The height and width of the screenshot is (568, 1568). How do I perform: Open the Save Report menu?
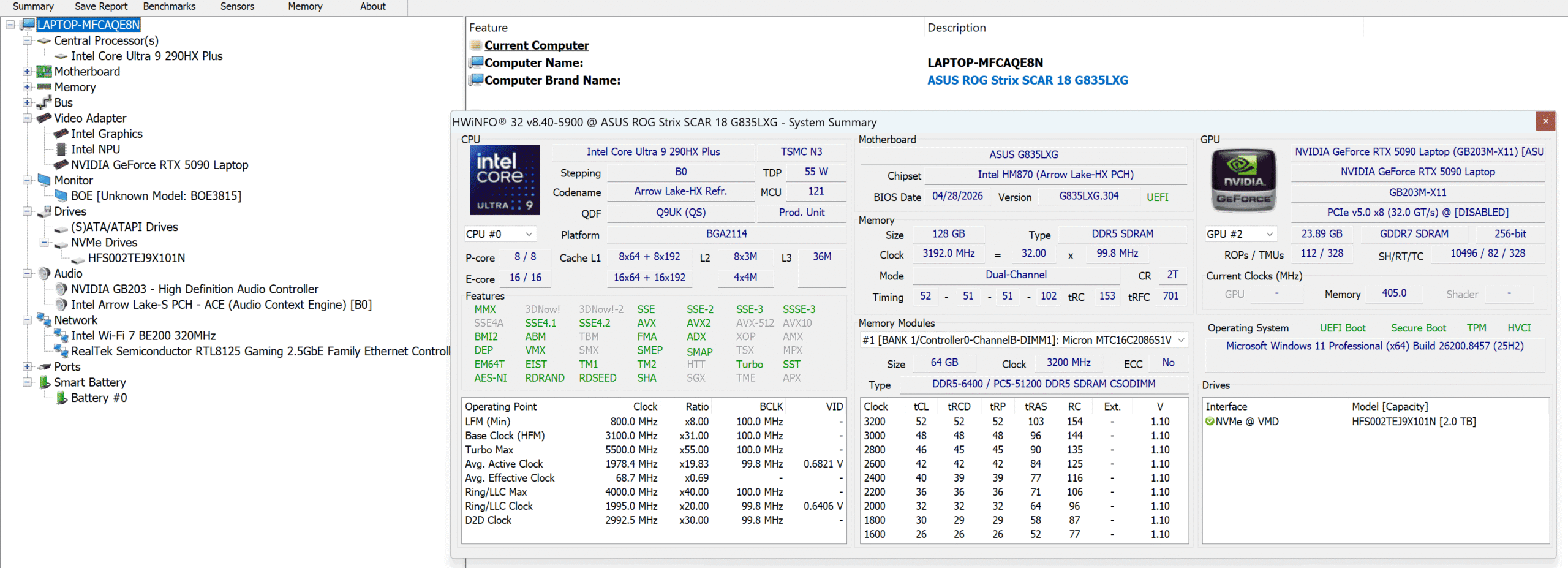(x=101, y=7)
